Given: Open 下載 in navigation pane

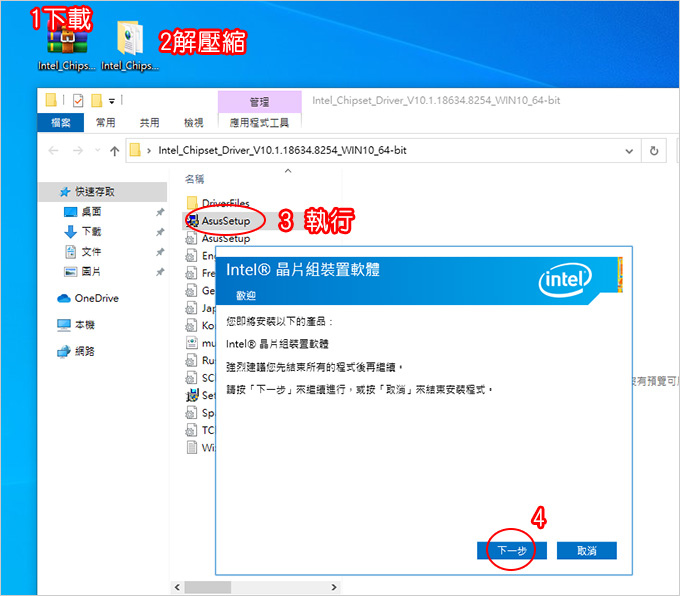Looking at the screenshot, I should (x=91, y=232).
